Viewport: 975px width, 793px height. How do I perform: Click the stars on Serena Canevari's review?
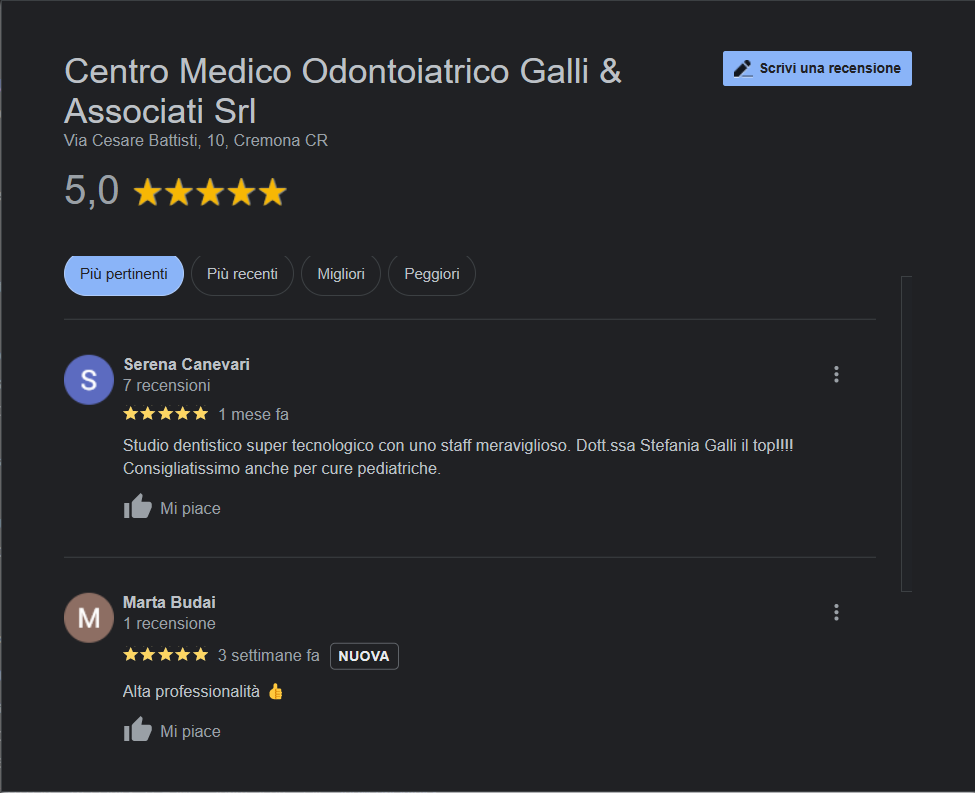[165, 414]
